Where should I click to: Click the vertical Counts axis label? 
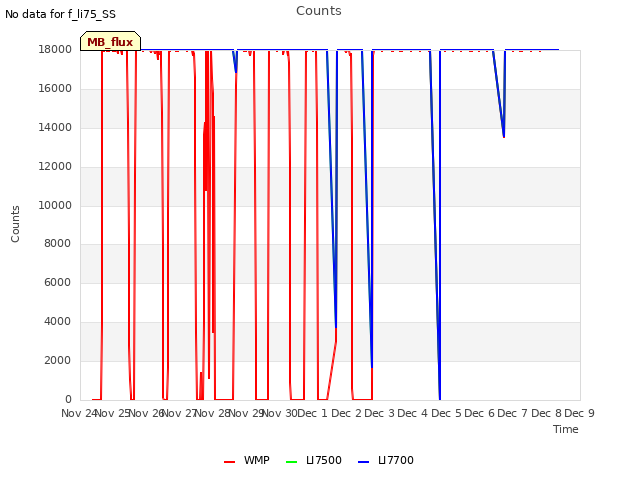[x=16, y=224]
